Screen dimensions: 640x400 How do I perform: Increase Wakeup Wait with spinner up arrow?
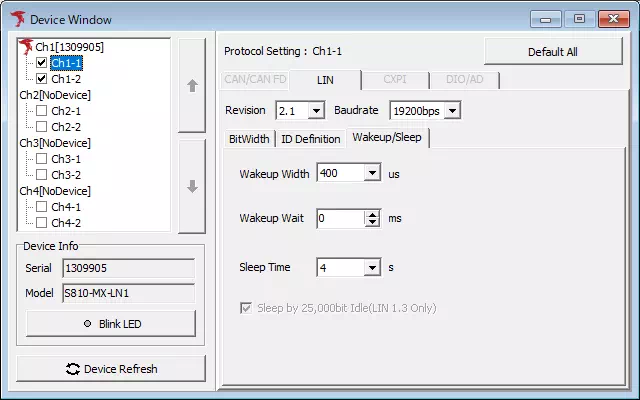373,213
